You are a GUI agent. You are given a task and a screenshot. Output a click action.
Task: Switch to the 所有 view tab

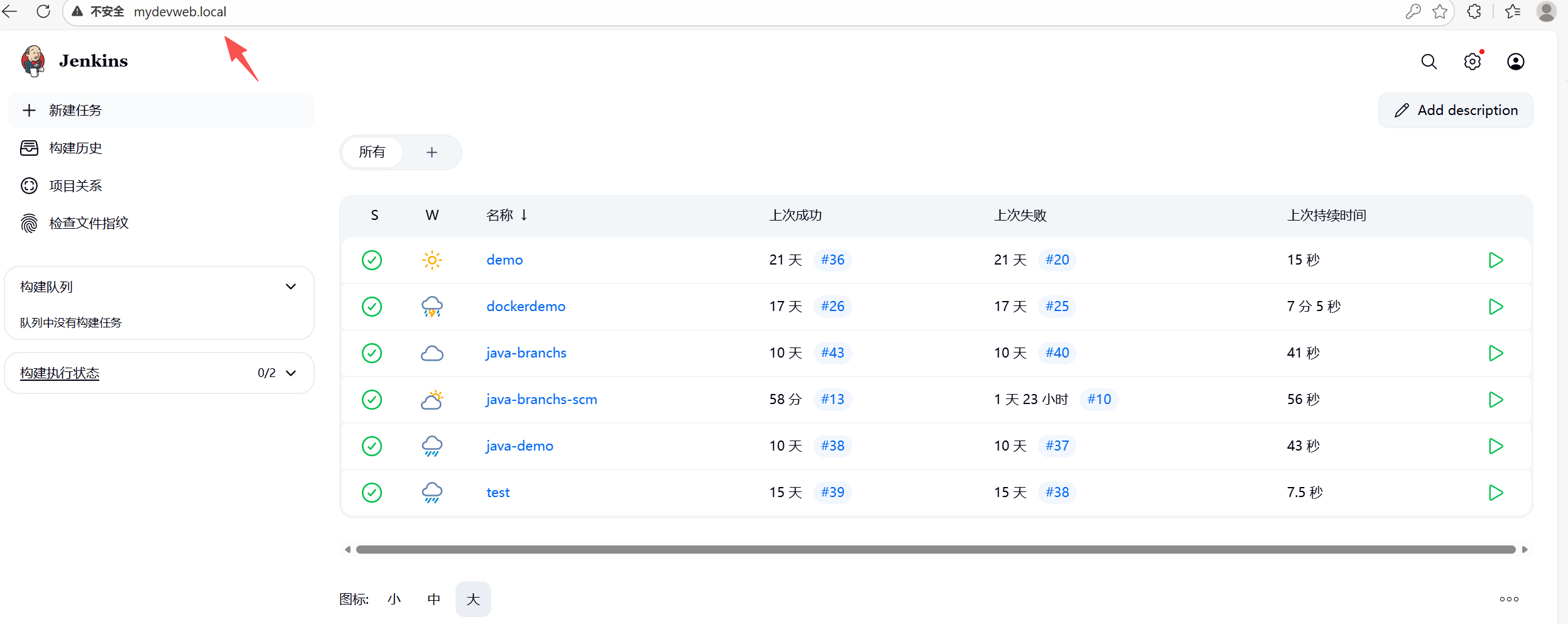(372, 152)
